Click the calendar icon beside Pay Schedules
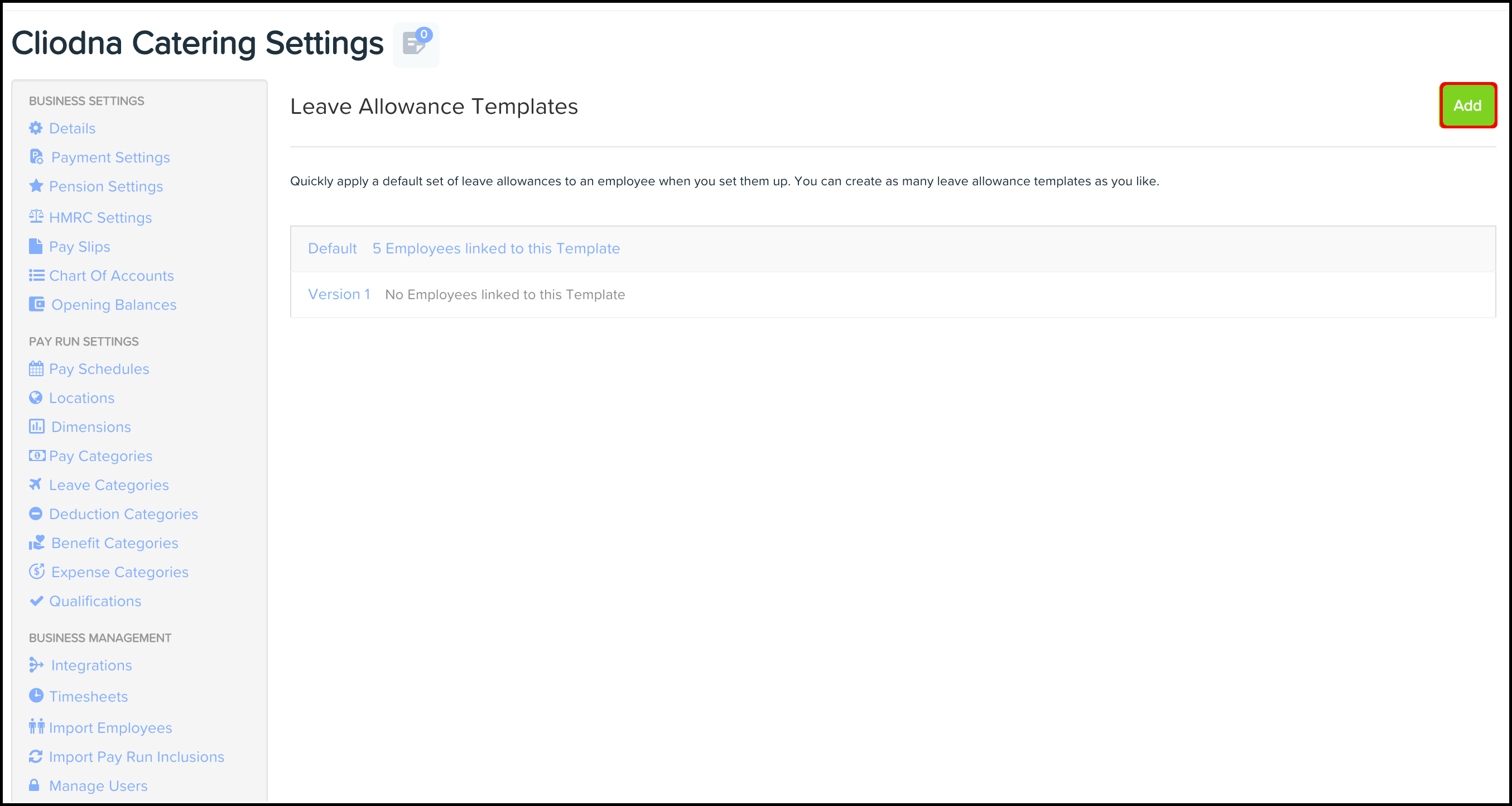The height and width of the screenshot is (806, 1512). (x=36, y=368)
